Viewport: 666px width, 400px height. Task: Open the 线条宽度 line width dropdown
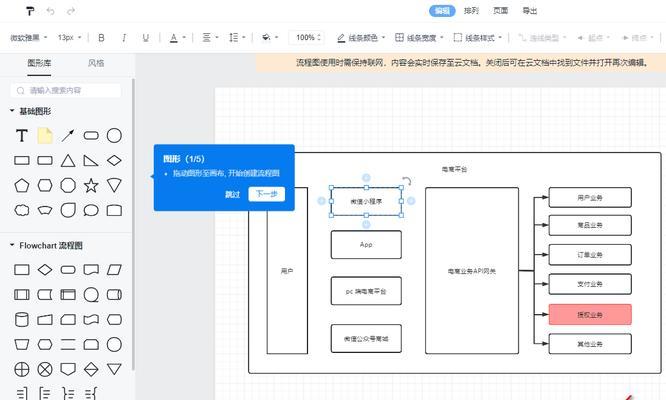coord(419,38)
